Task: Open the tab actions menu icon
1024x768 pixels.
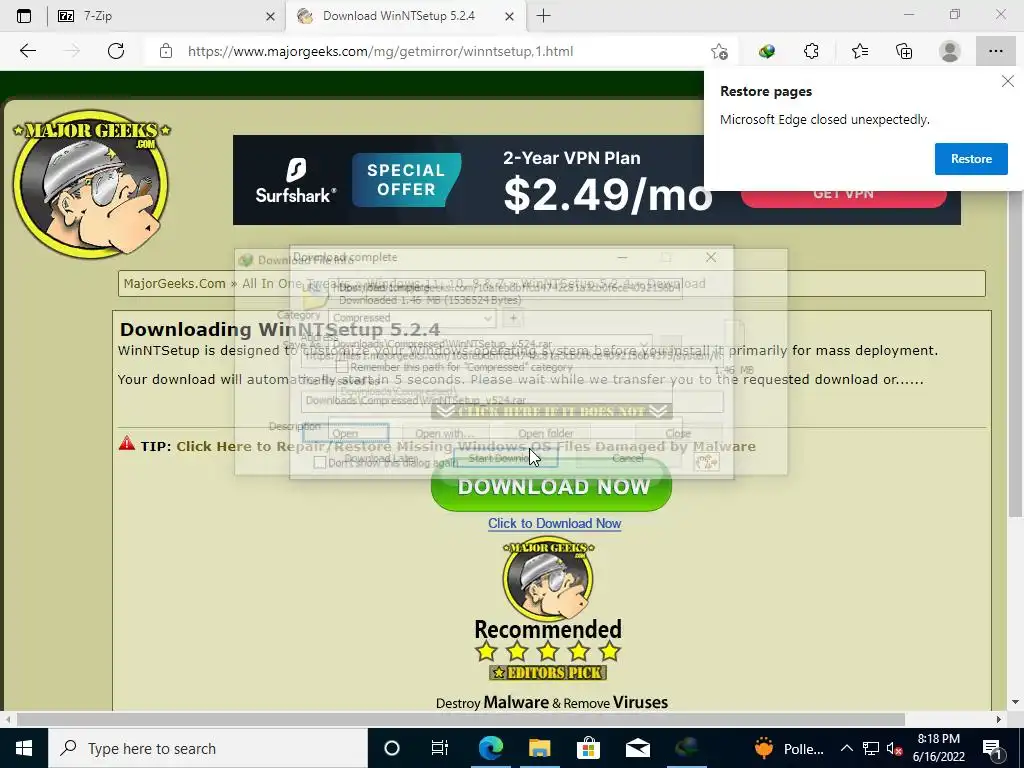Action: (x=24, y=16)
